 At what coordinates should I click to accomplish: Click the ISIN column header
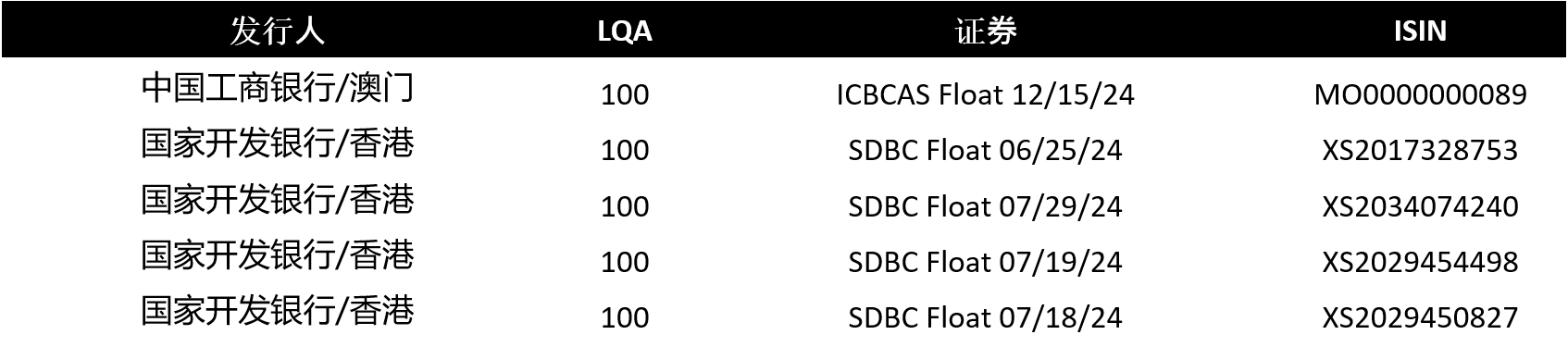pyautogui.click(x=1419, y=31)
